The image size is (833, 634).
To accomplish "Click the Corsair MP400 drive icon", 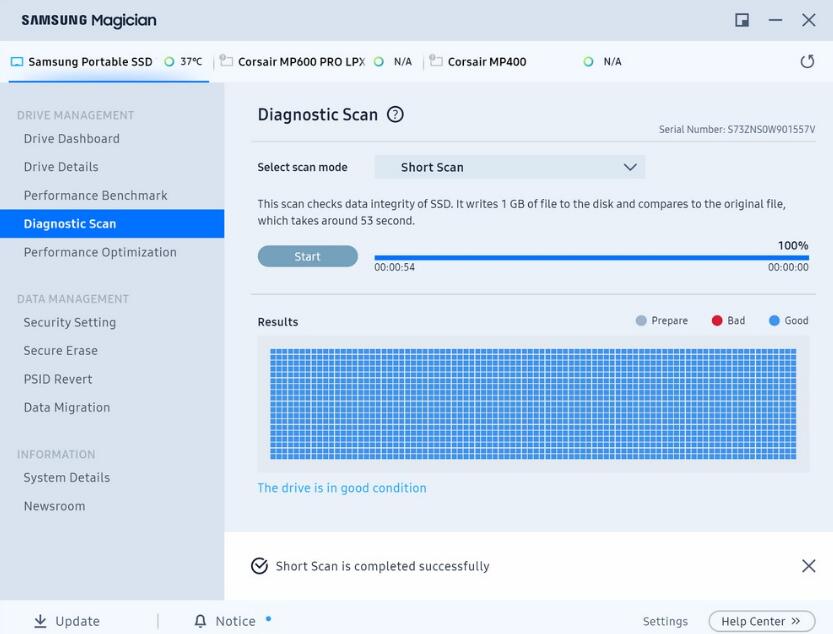I will tap(436, 62).
